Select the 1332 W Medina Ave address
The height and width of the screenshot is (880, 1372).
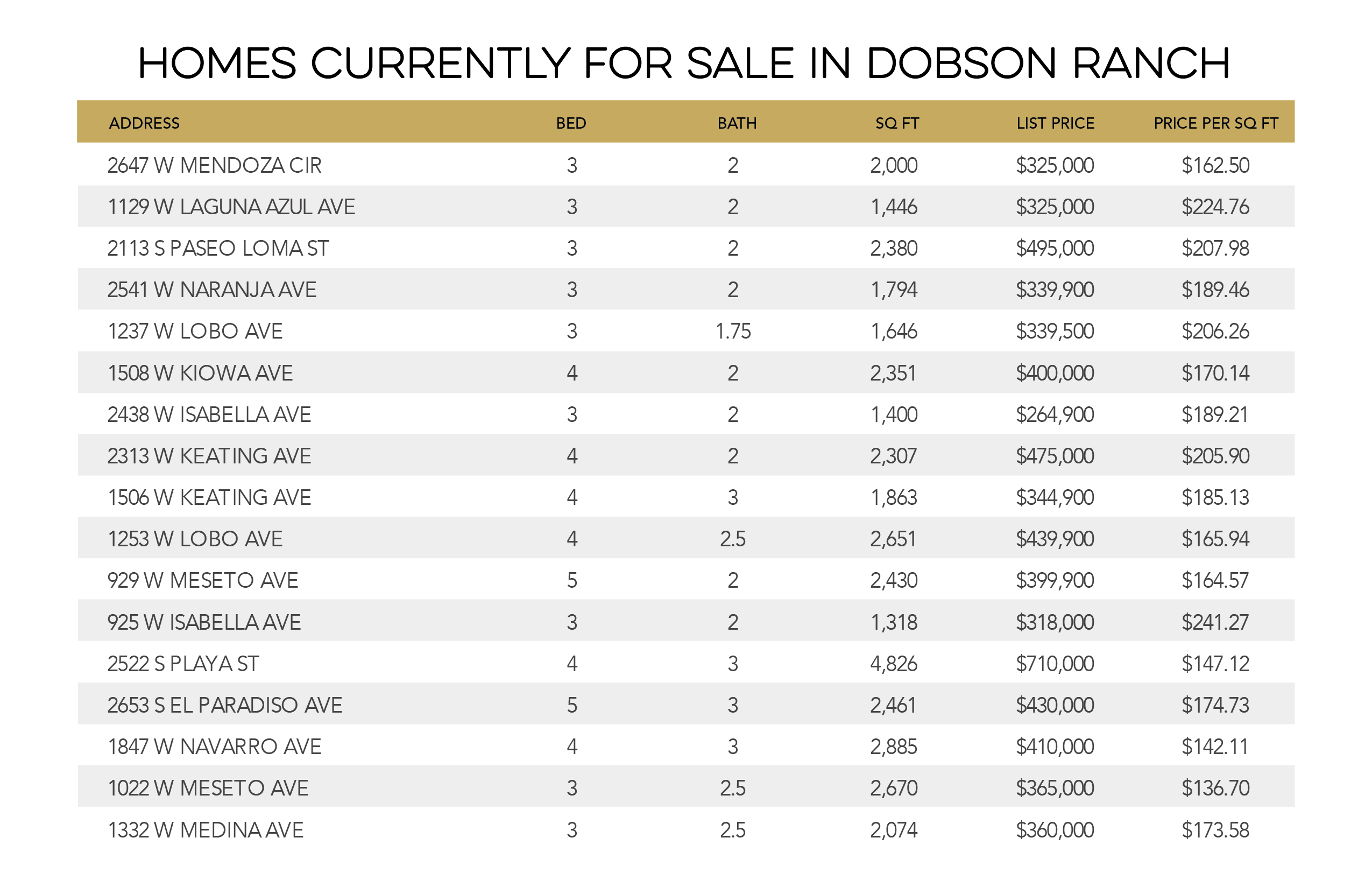click(205, 830)
